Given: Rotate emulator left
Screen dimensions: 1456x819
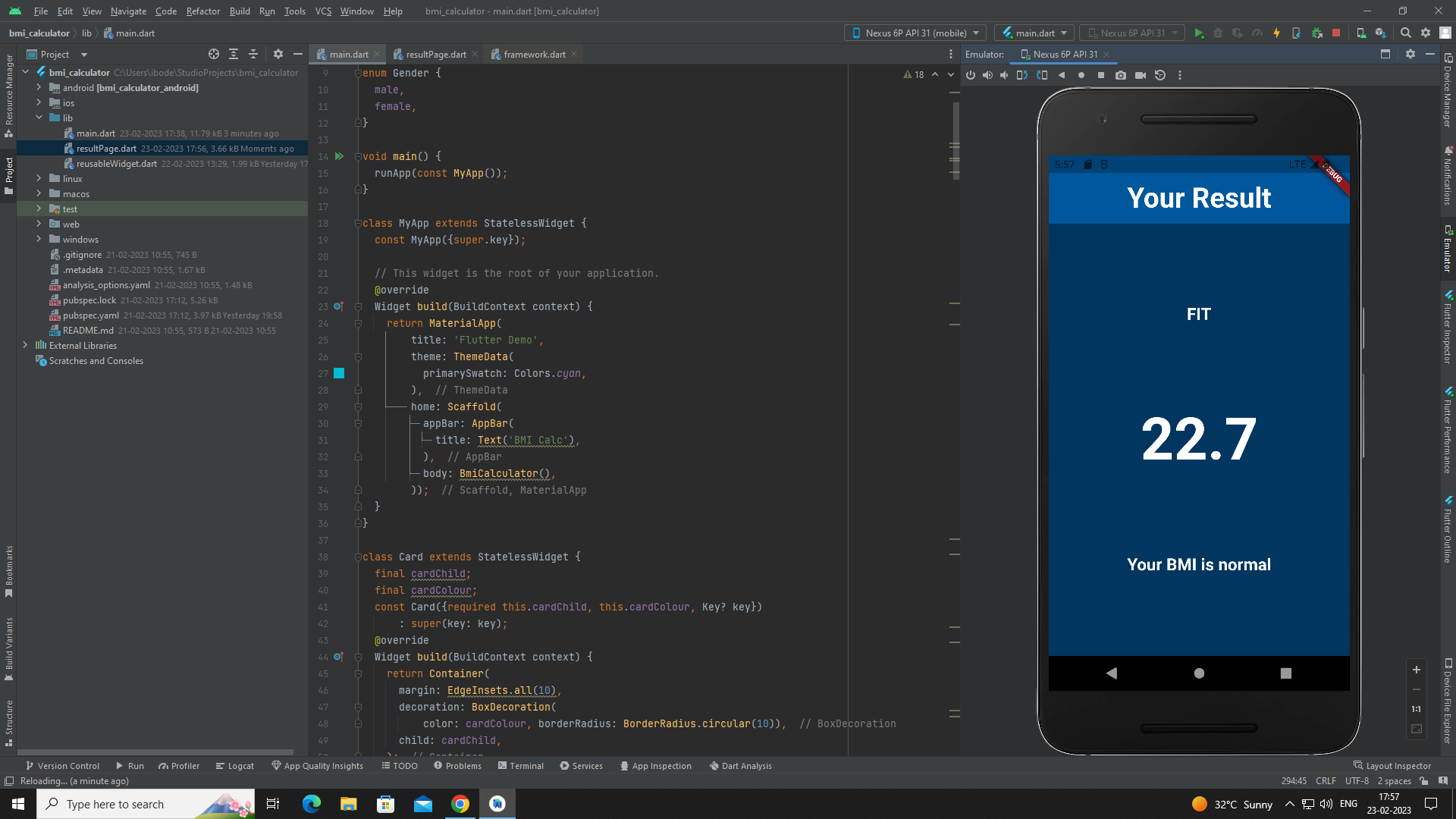Looking at the screenshot, I should (x=1022, y=75).
